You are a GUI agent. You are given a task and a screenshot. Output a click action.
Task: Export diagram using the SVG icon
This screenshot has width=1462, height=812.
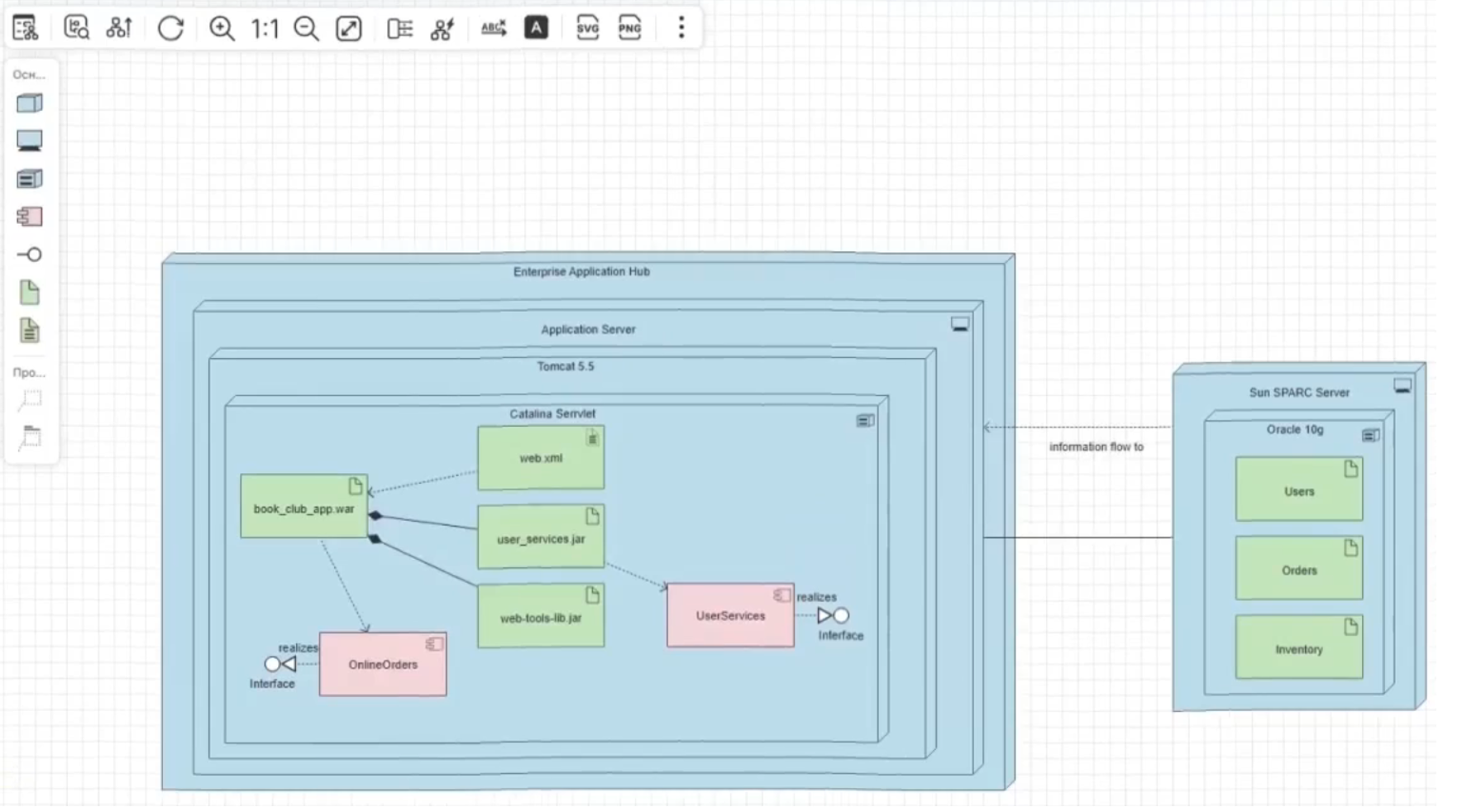(587, 29)
